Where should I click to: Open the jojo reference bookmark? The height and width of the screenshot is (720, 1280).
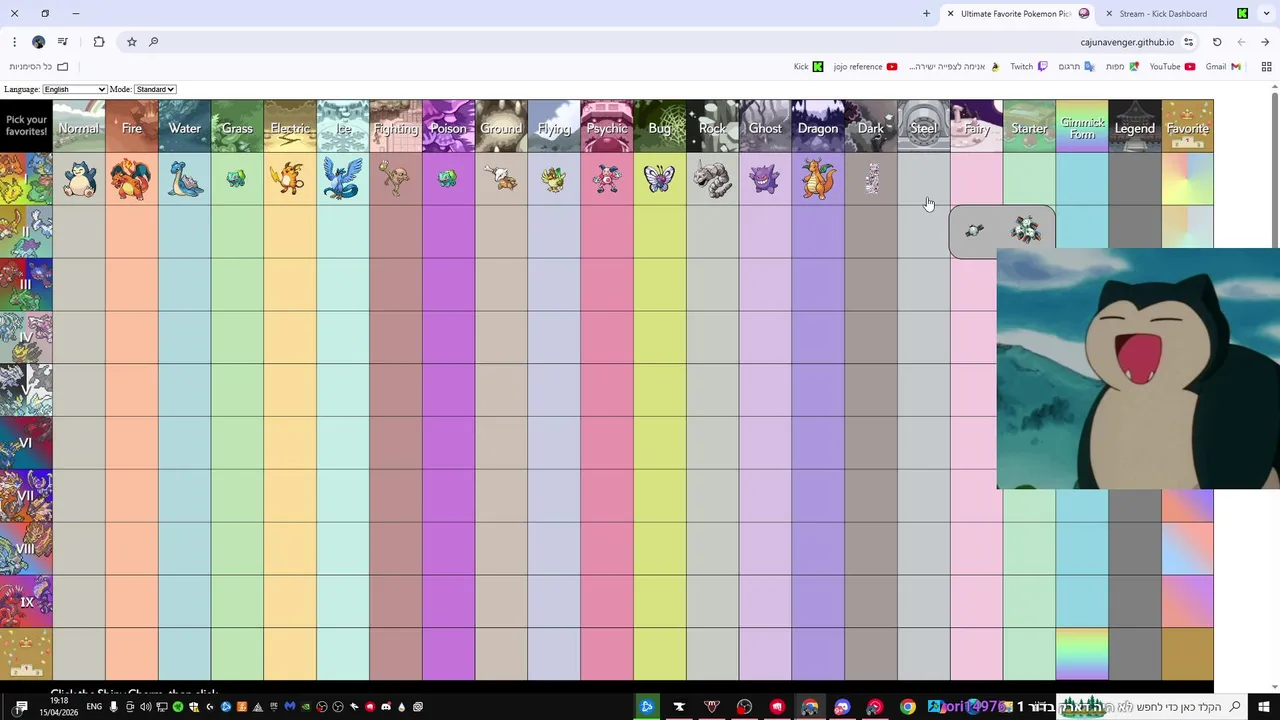click(865, 67)
